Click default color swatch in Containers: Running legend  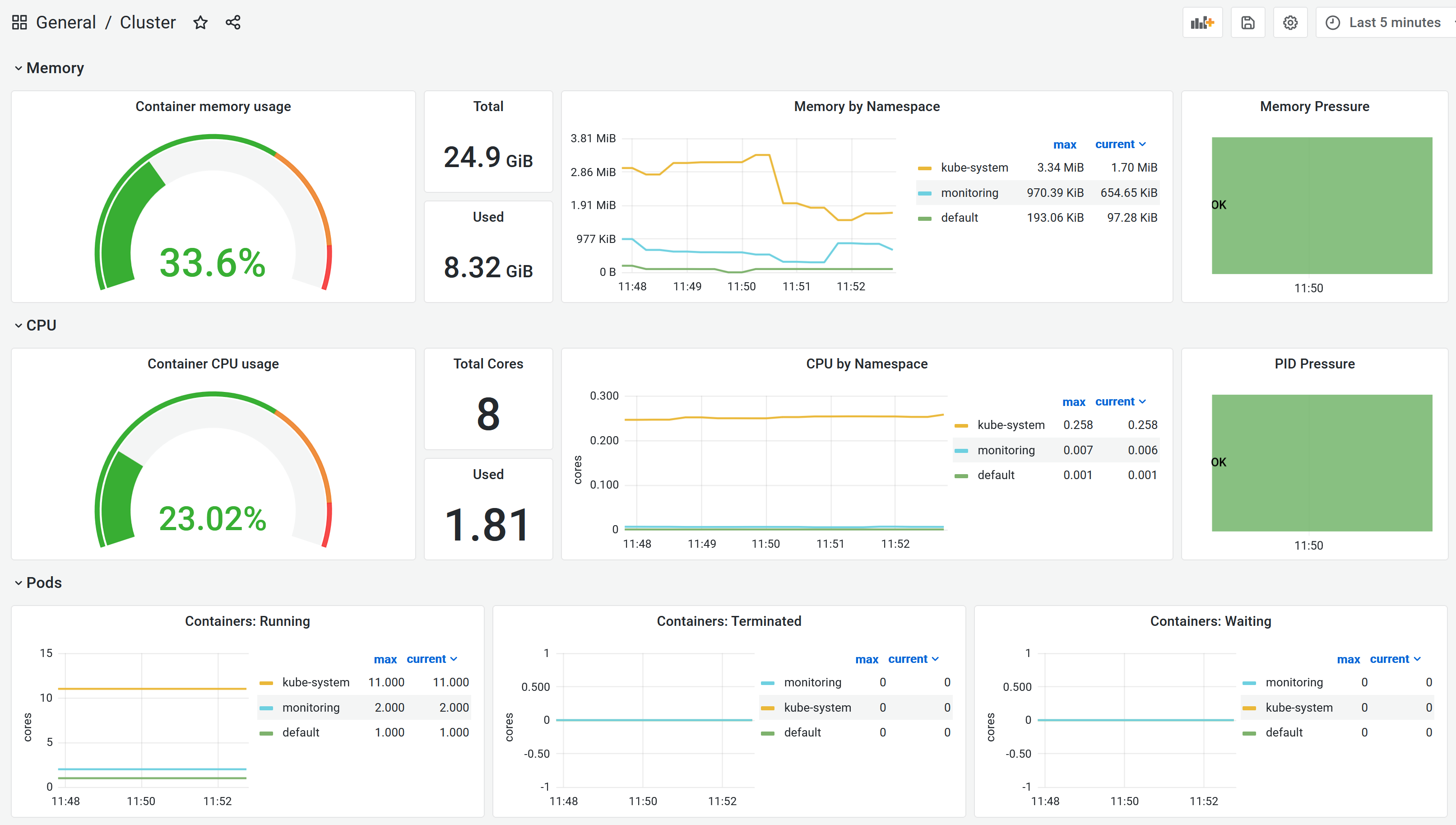(266, 733)
